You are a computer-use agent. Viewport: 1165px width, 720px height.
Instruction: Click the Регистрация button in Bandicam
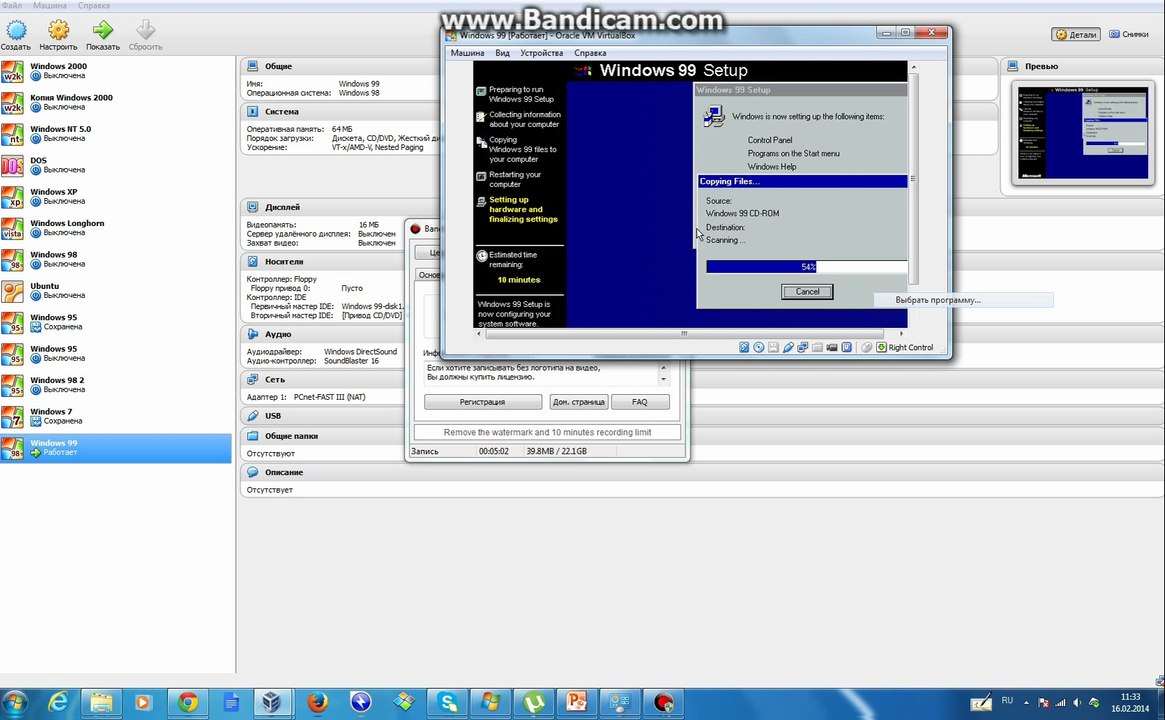[x=482, y=402]
